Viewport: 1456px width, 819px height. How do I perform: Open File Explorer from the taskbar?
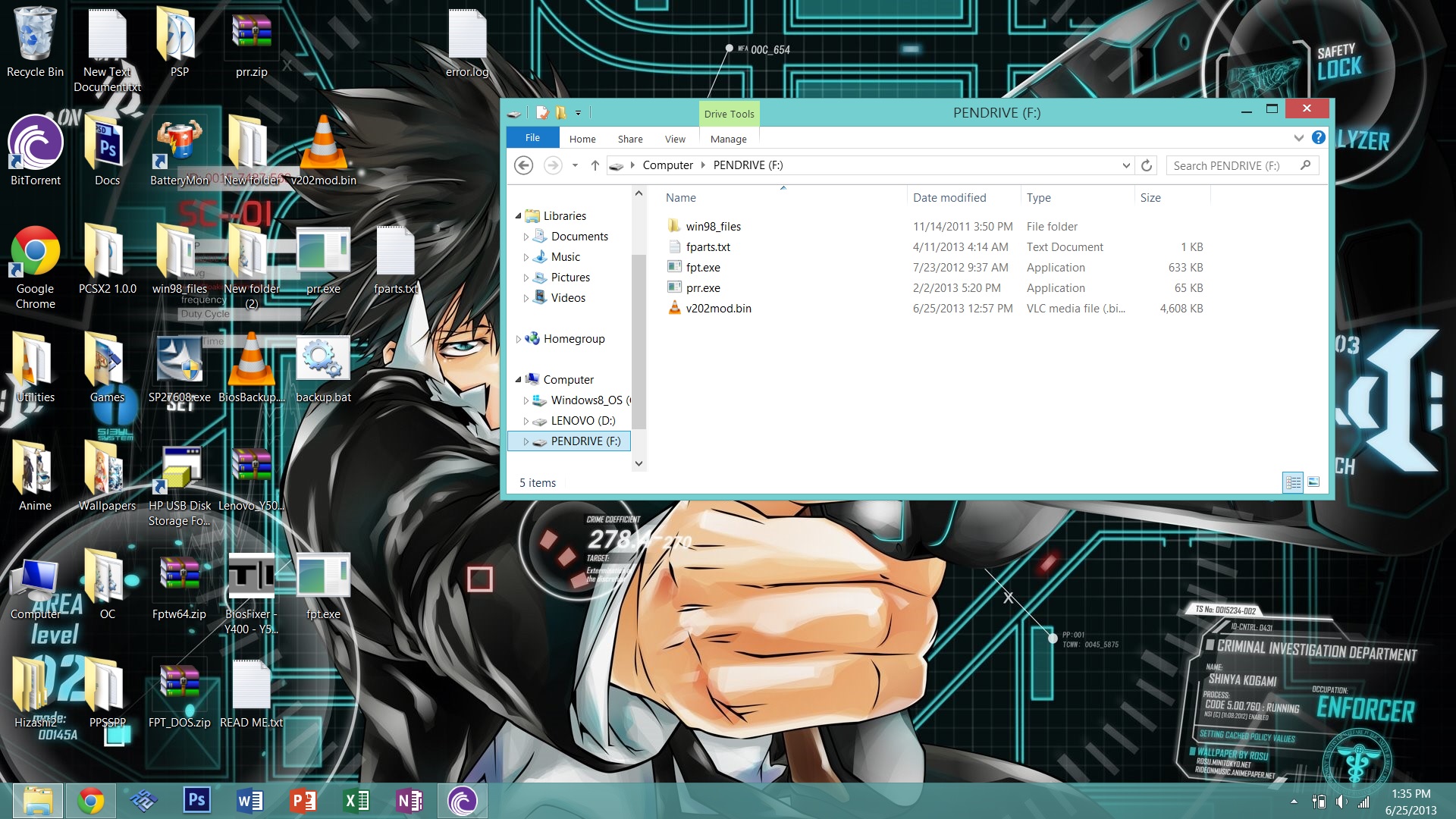(37, 801)
